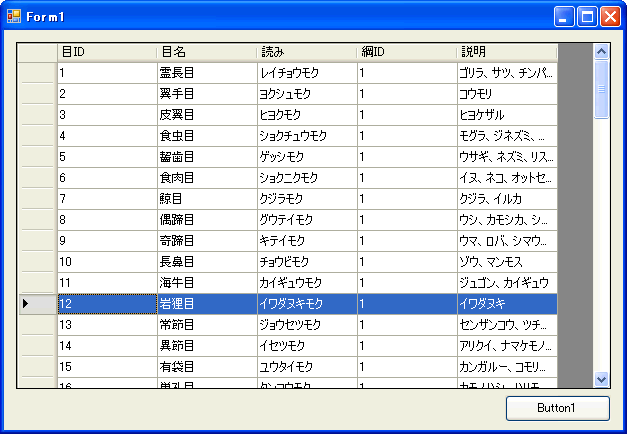Close the Form1 window

coord(610,17)
